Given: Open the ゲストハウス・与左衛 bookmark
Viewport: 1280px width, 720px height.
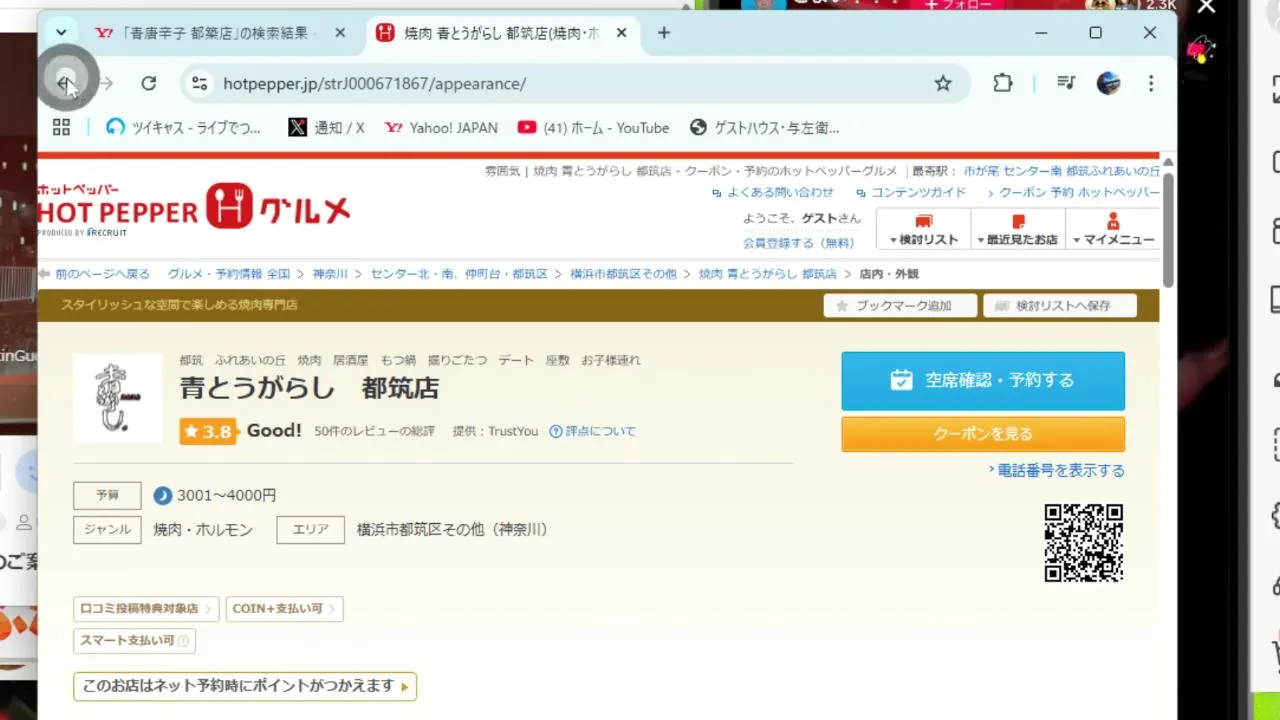Looking at the screenshot, I should point(764,127).
